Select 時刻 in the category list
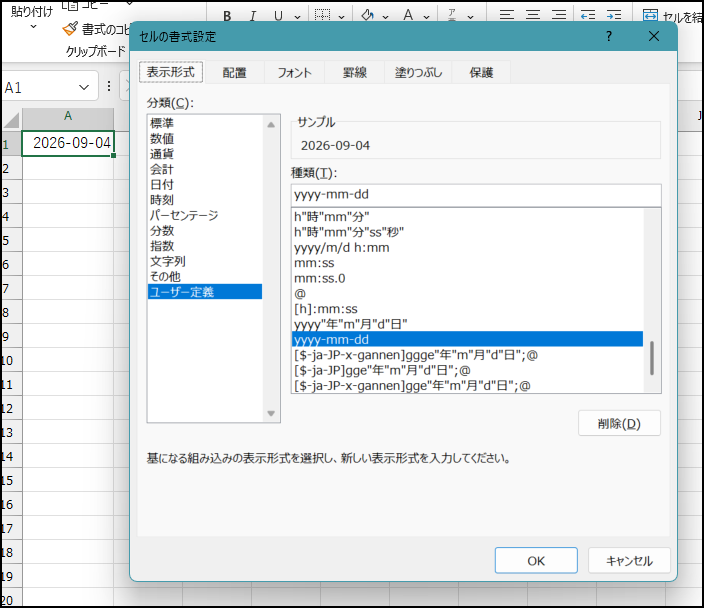This screenshot has height=608, width=704. click(x=205, y=200)
